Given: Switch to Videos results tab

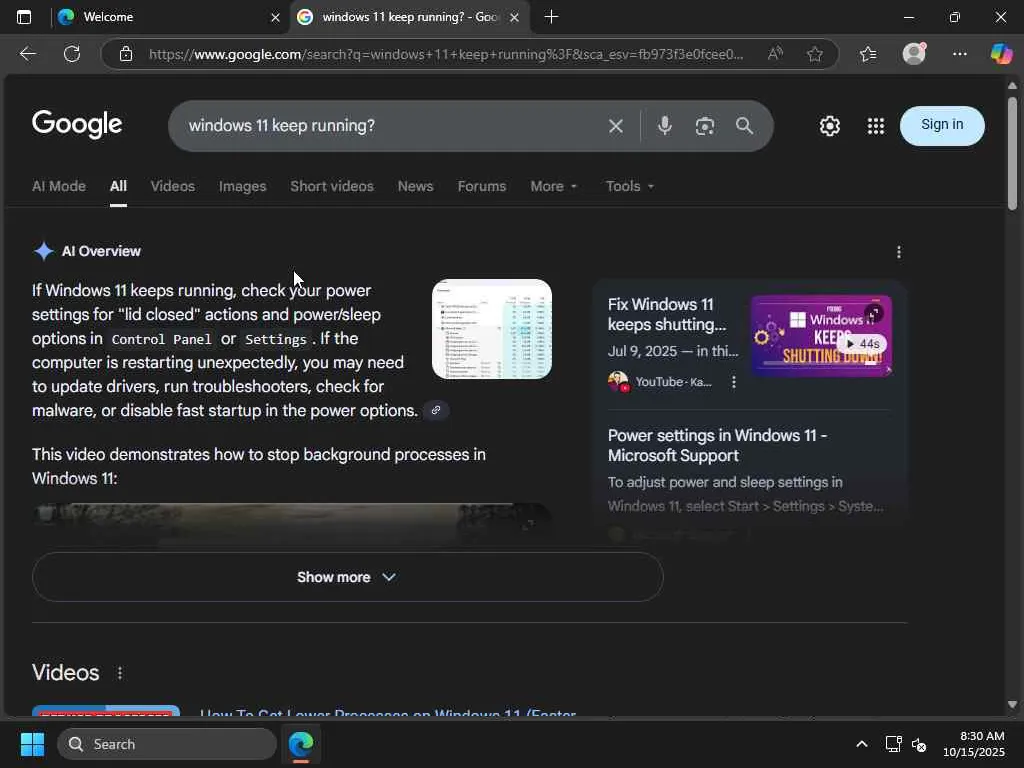Looking at the screenshot, I should click(172, 186).
